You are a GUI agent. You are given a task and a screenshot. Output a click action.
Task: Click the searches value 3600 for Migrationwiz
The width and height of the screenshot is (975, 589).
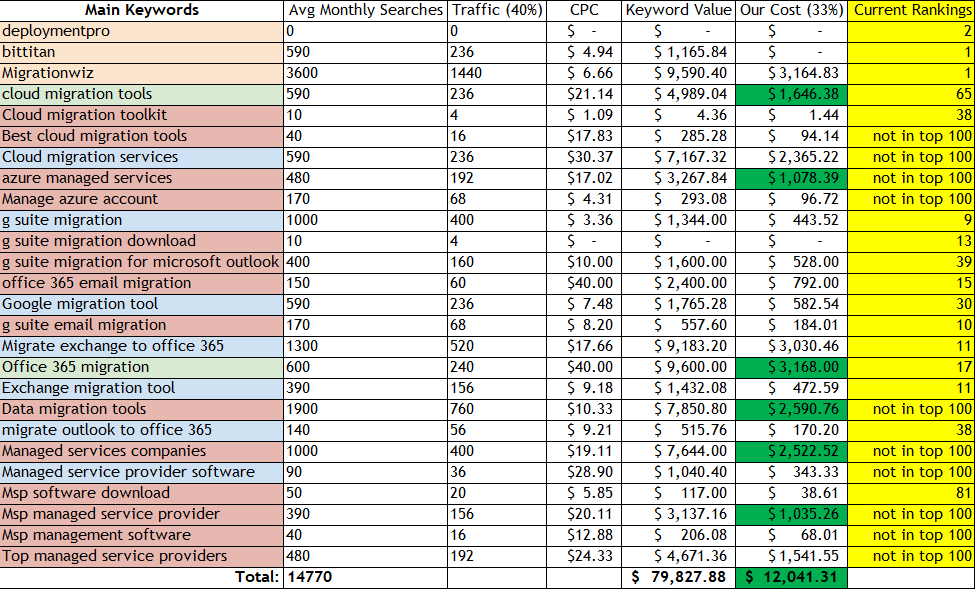(x=366, y=73)
